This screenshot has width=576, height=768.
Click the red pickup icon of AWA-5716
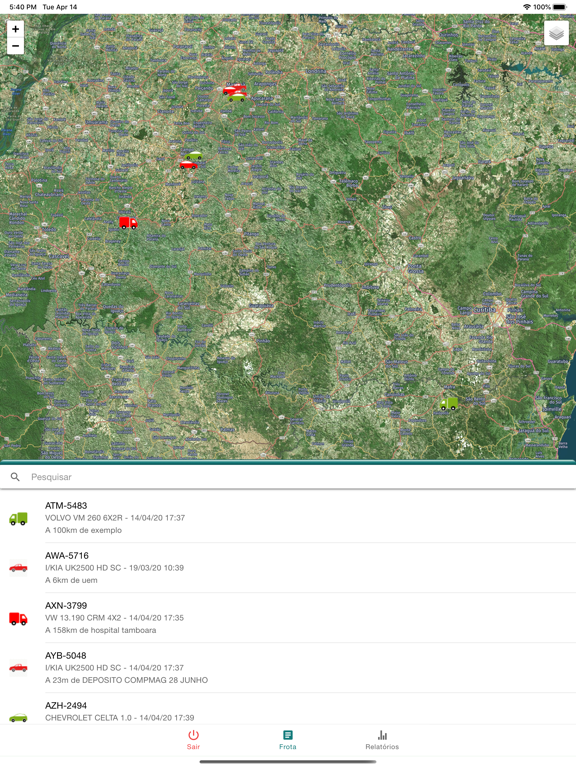click(x=19, y=568)
